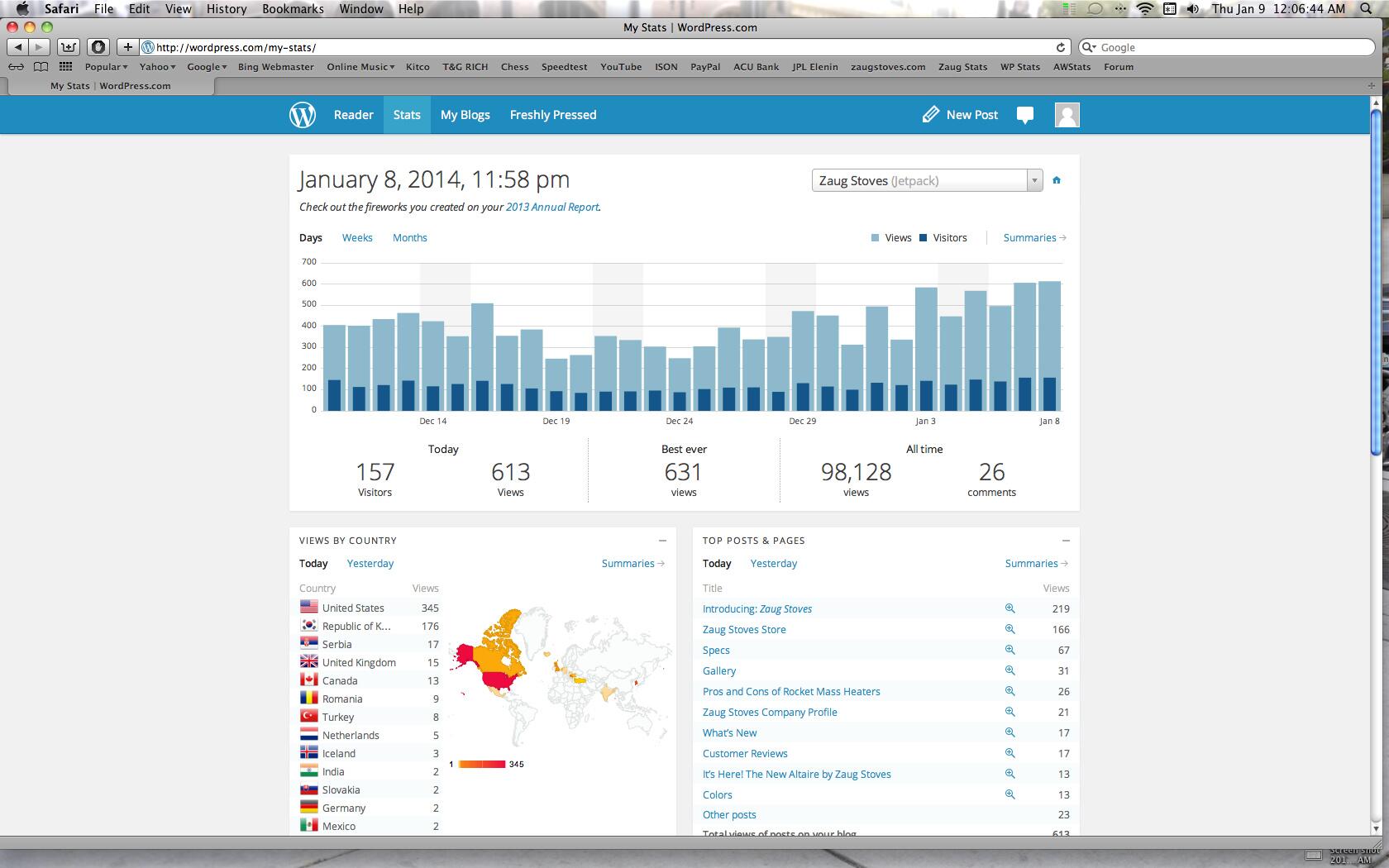The image size is (1389, 868).
Task: Open the History menu
Action: pos(227,9)
